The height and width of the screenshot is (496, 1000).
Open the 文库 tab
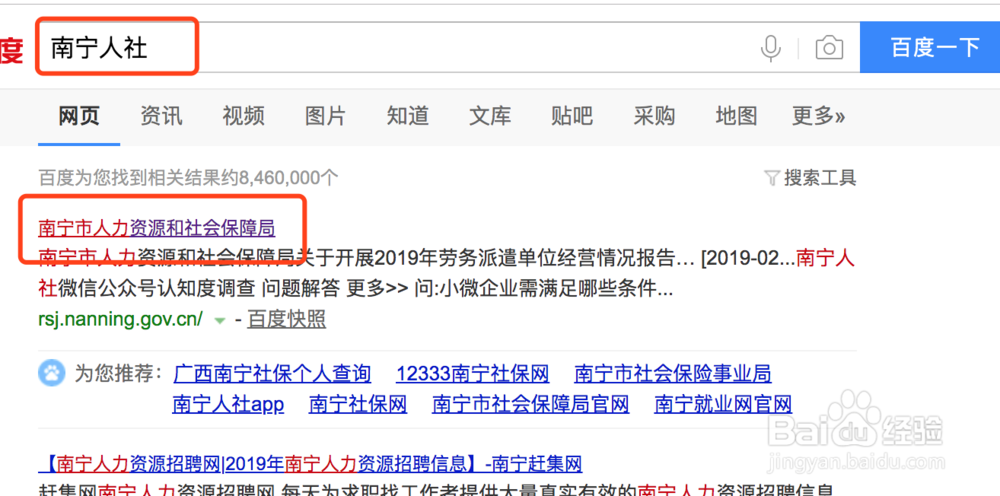point(490,116)
